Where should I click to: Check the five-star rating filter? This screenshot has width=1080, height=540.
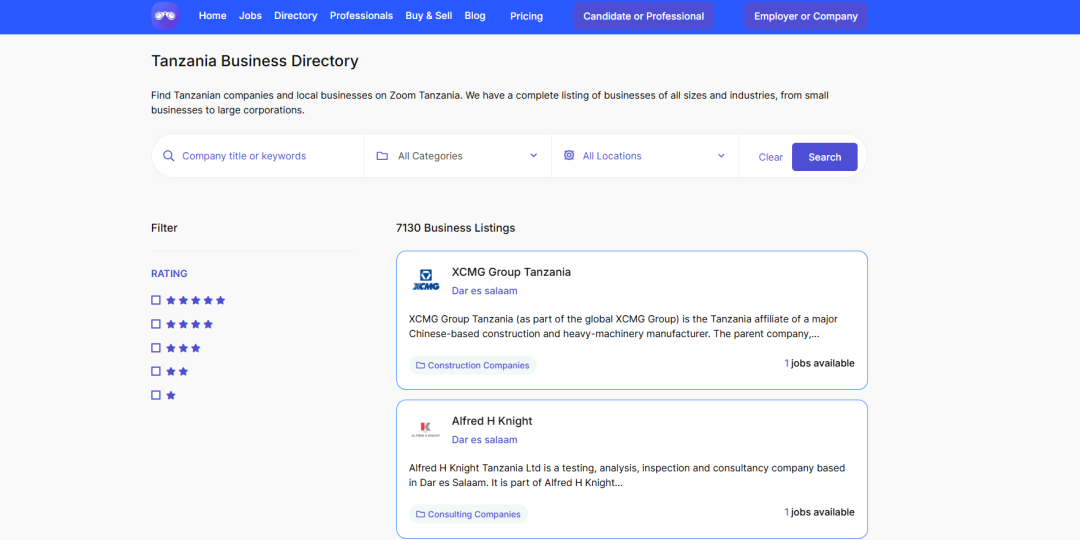point(156,300)
